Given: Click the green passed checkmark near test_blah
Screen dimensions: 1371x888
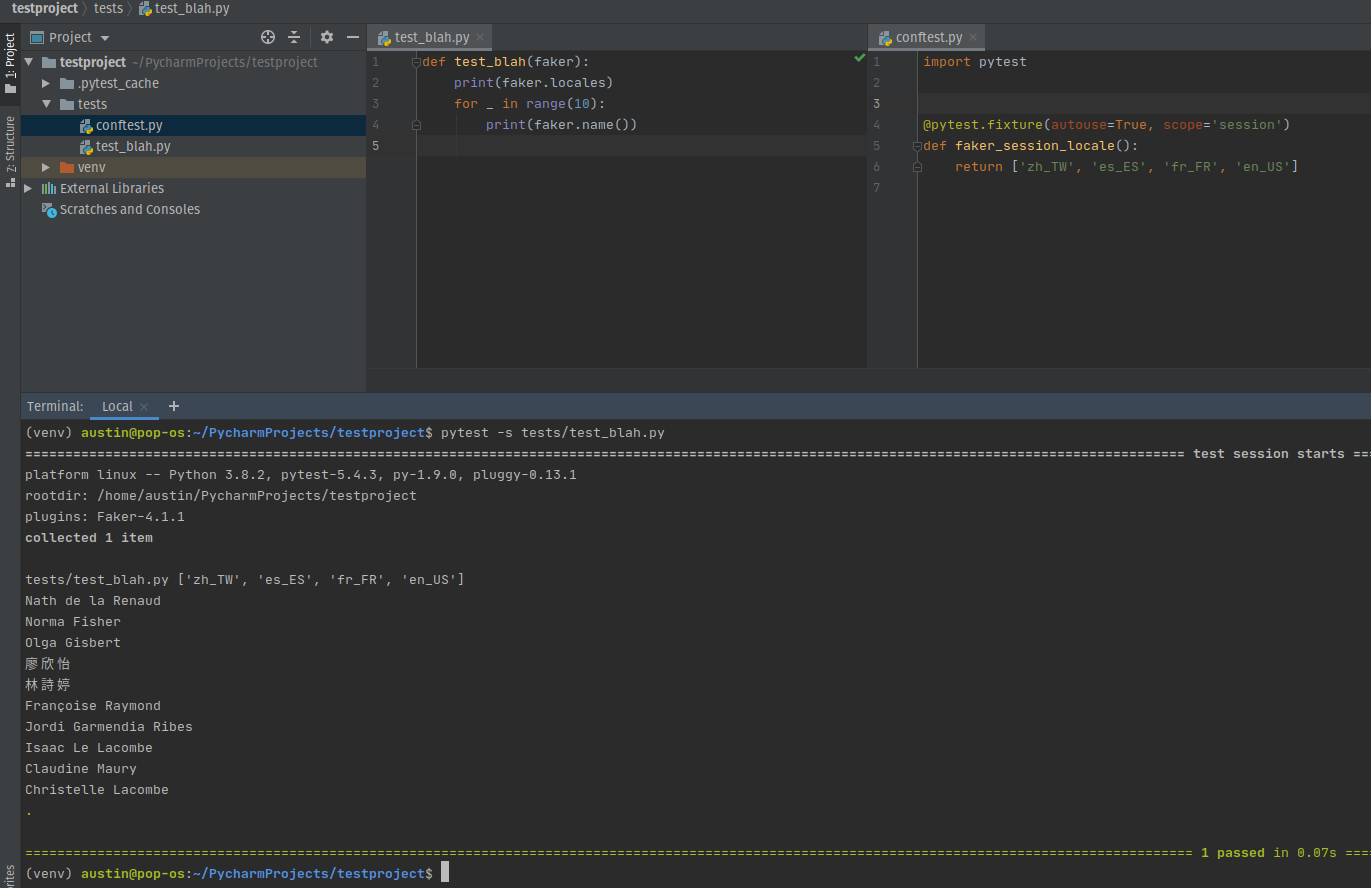Looking at the screenshot, I should click(x=859, y=58).
